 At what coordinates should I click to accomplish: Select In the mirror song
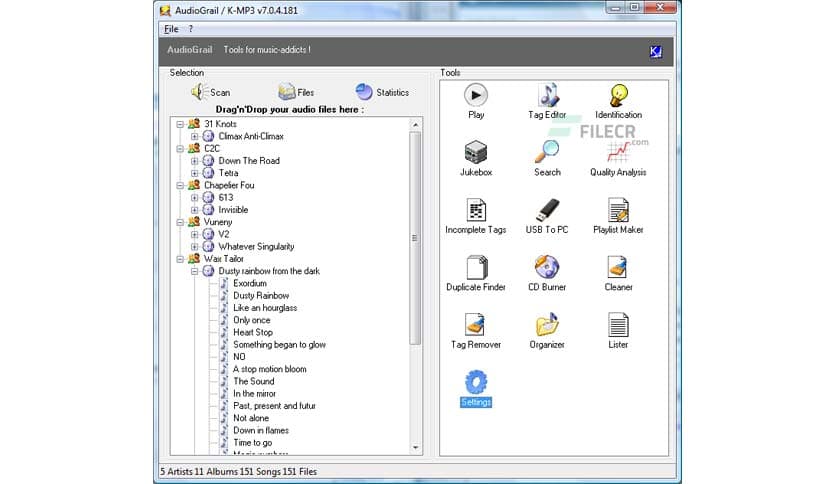pyautogui.click(x=254, y=394)
